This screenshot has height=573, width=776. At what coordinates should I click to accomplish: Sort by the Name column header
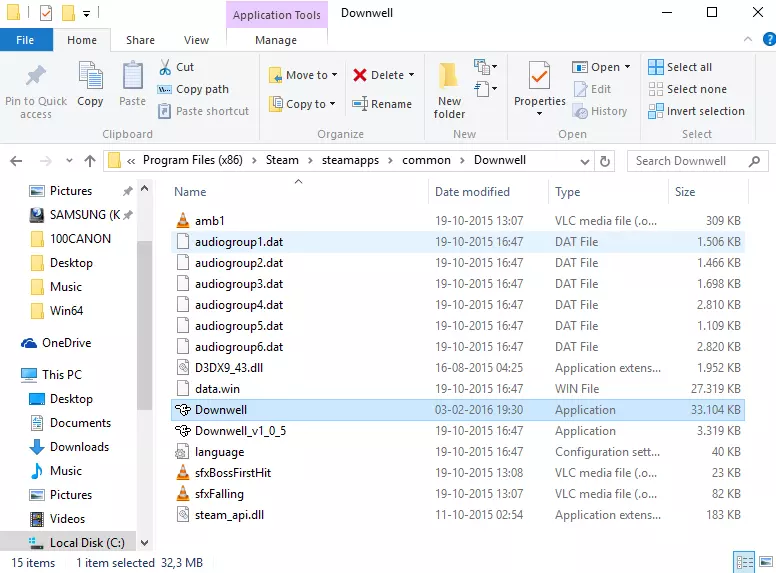[x=299, y=192]
